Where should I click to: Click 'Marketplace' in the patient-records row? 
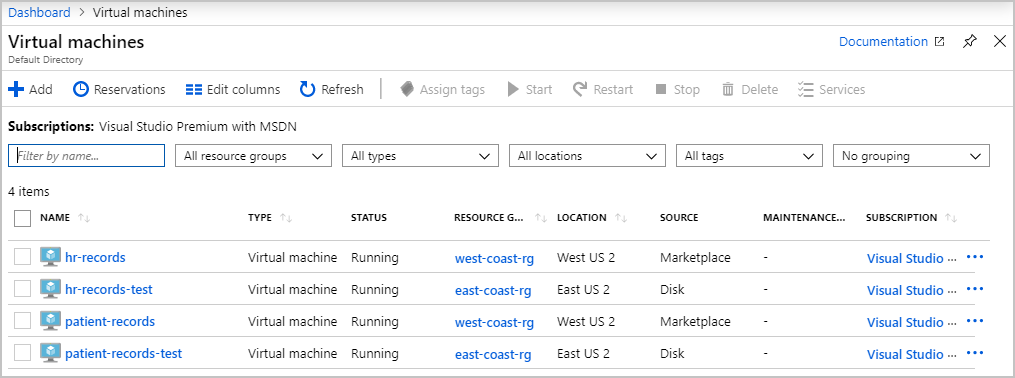[695, 321]
